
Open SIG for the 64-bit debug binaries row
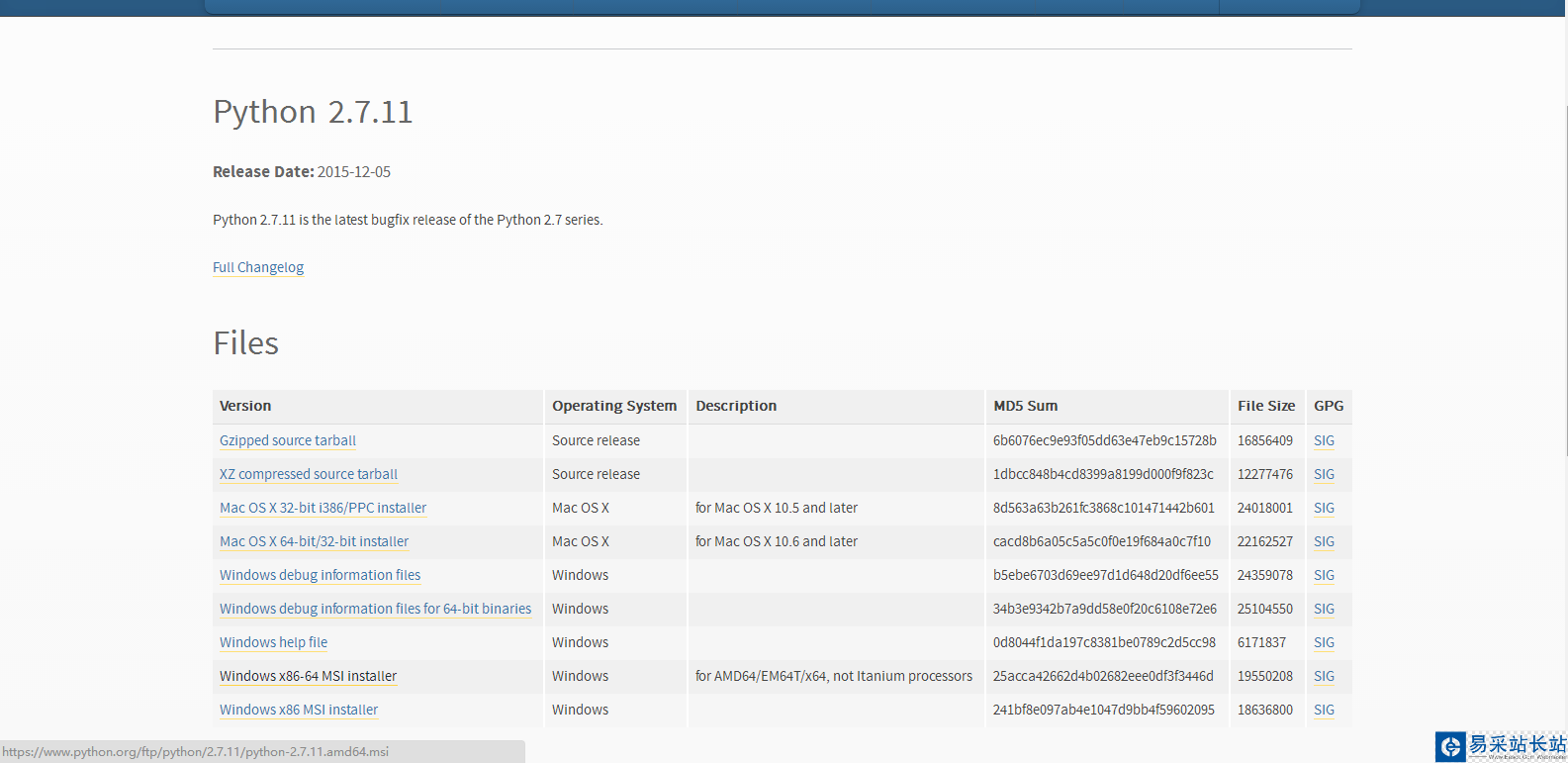pos(1324,609)
